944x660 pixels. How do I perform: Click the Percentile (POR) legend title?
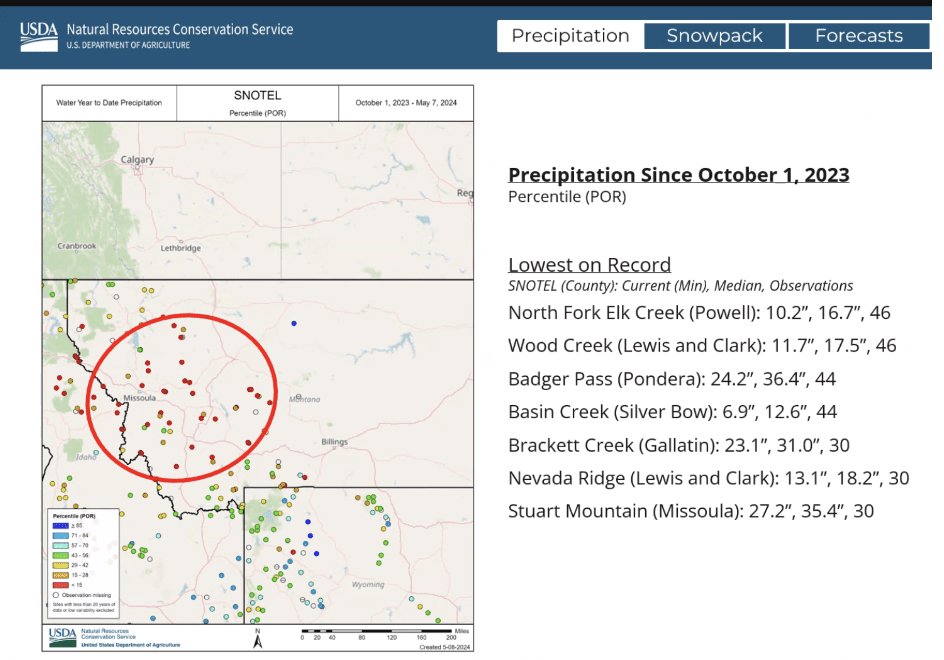pos(74,516)
